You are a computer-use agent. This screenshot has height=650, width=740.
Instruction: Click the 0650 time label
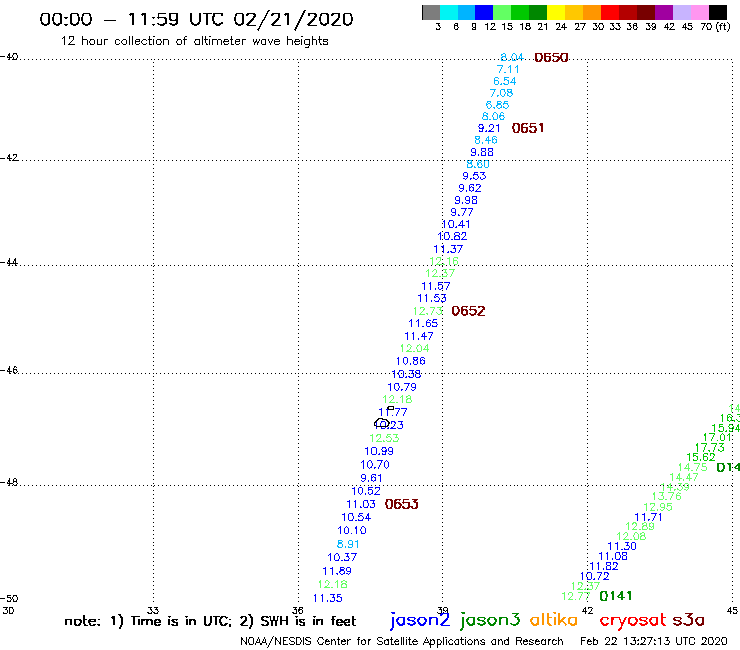click(551, 58)
